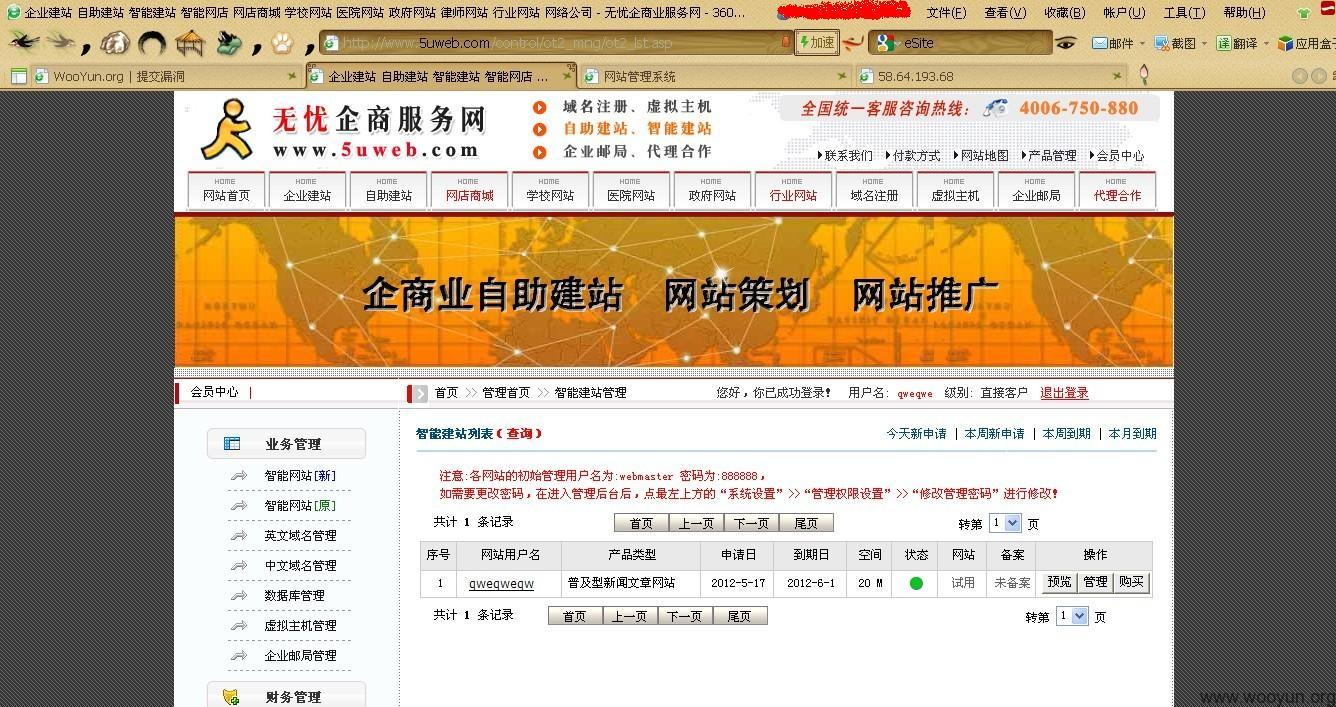1336x707 pixels.
Task: Click the arrow icon next to 首页 breadcrumb
Action: [419, 393]
